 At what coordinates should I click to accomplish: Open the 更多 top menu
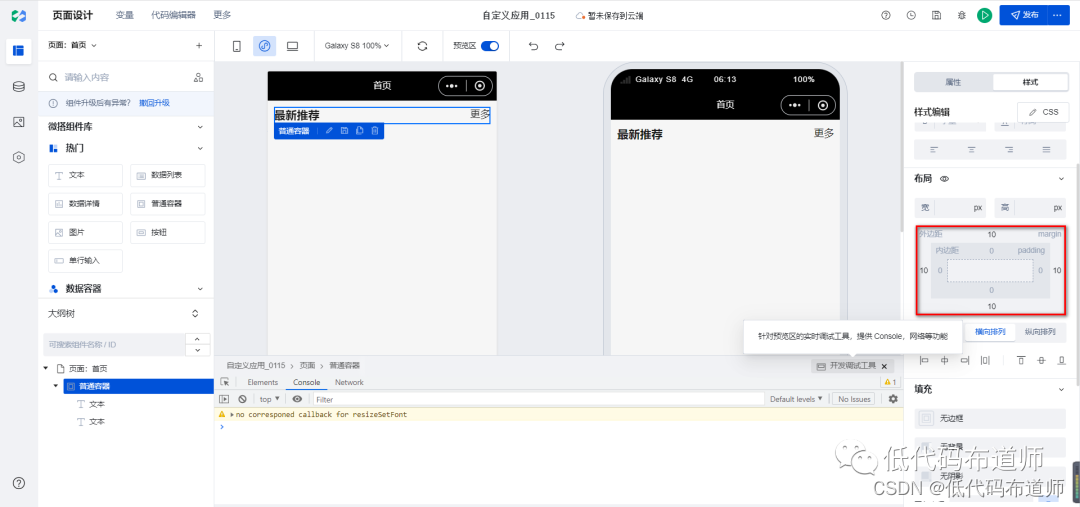[222, 15]
